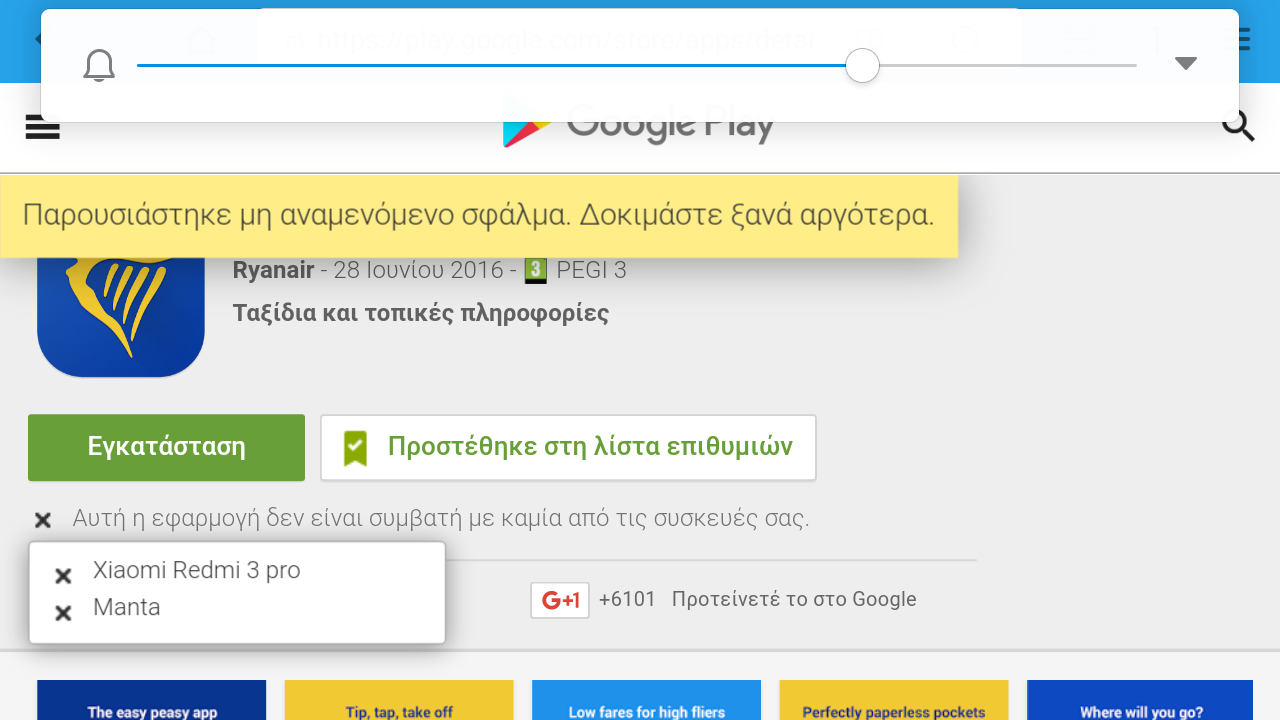Open the Ταξίδια και τοπικές πληροφορίες category
Image resolution: width=1280 pixels, height=720 pixels.
coord(421,313)
